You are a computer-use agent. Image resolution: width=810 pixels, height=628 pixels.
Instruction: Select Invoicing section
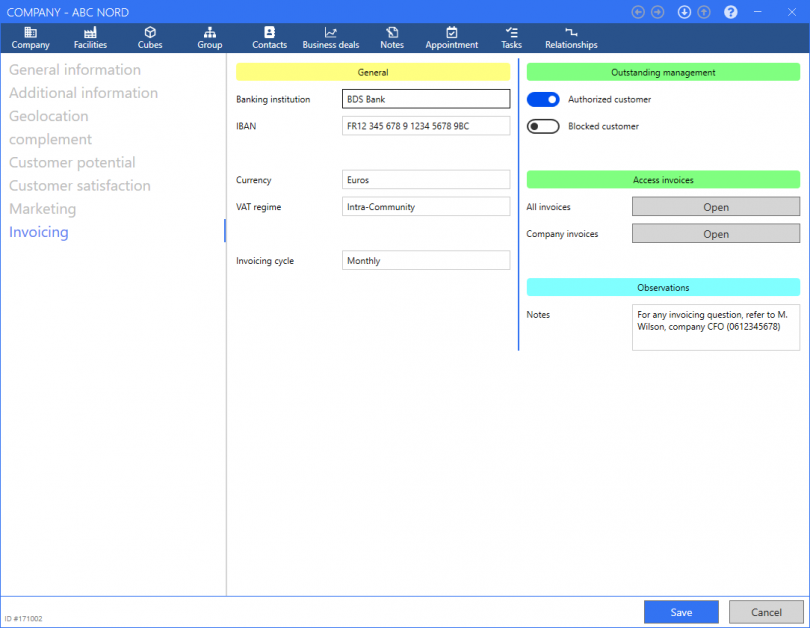pos(38,232)
